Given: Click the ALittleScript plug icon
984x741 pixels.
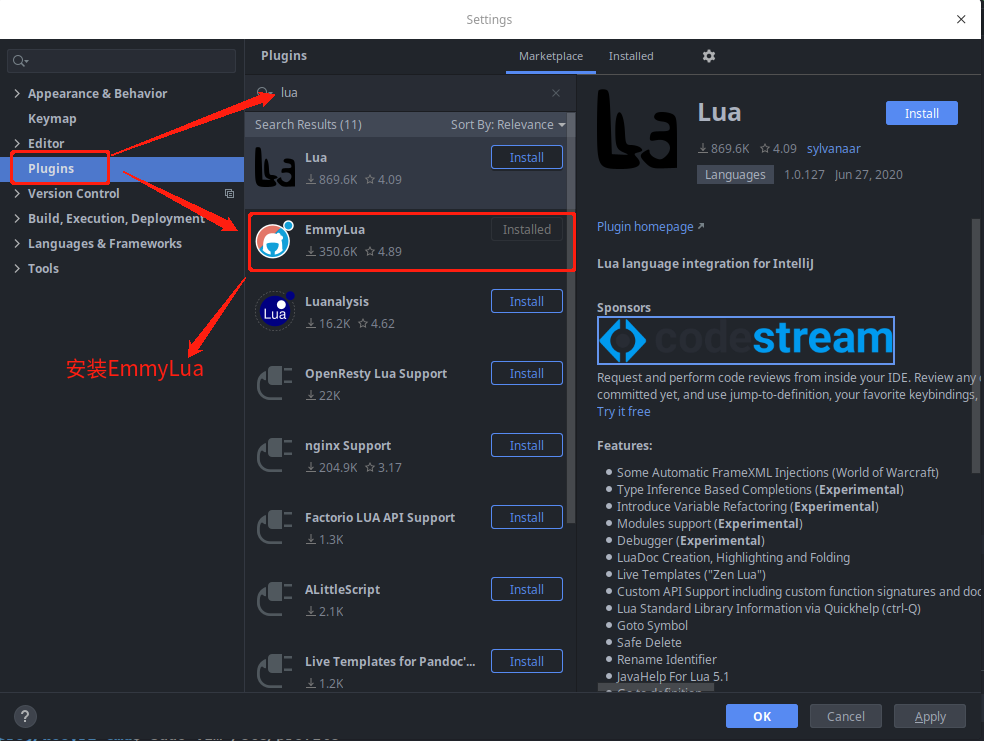Looking at the screenshot, I should pos(275,599).
